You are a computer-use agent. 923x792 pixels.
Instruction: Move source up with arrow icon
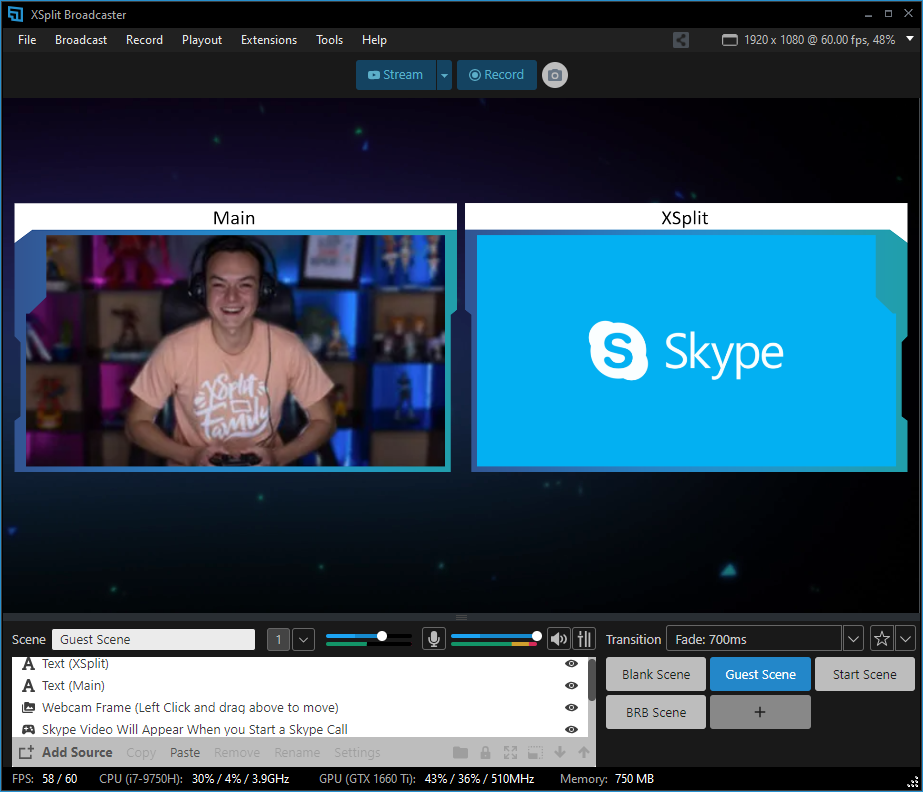pos(583,752)
